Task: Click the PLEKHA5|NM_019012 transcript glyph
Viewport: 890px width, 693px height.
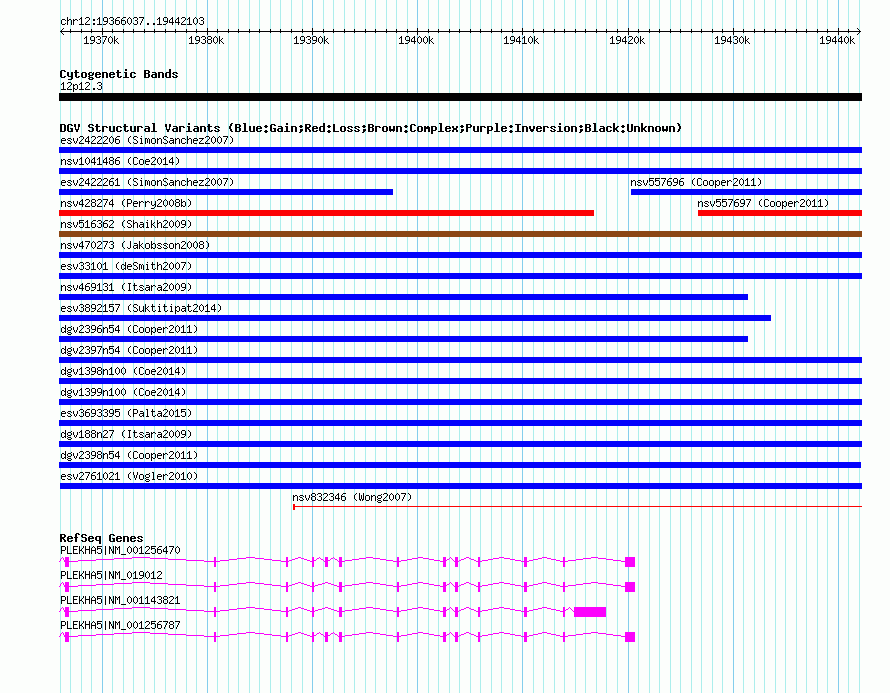Action: (x=347, y=587)
